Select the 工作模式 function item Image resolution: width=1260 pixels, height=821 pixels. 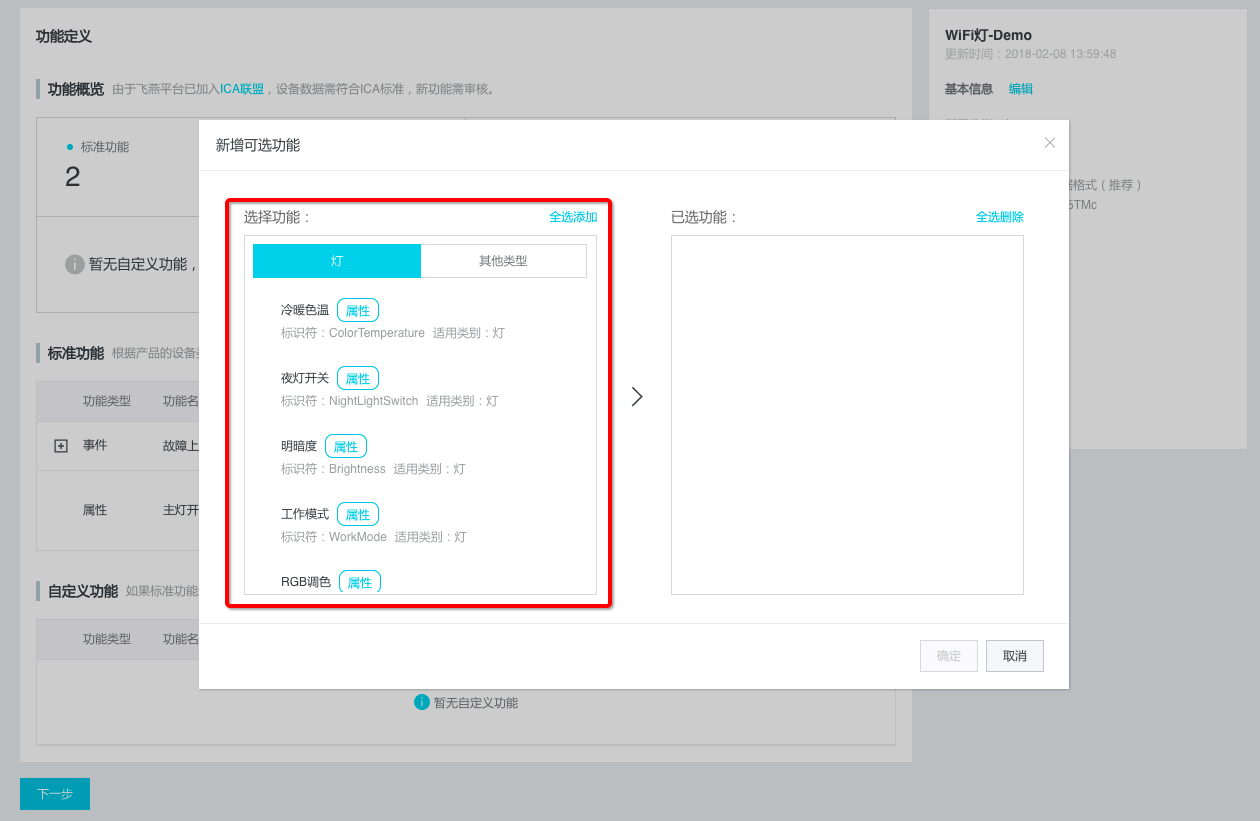point(305,514)
